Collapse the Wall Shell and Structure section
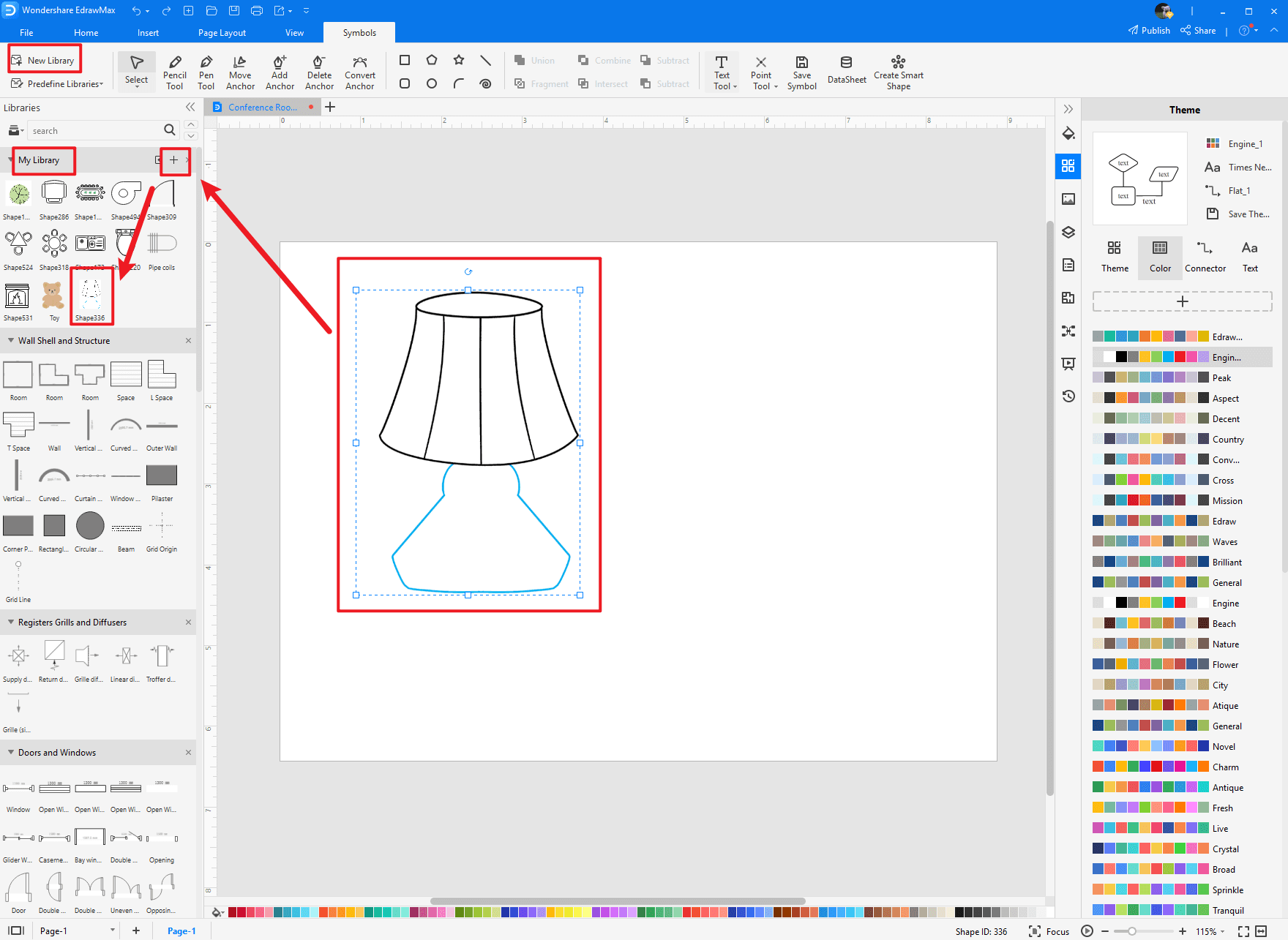 [11, 341]
